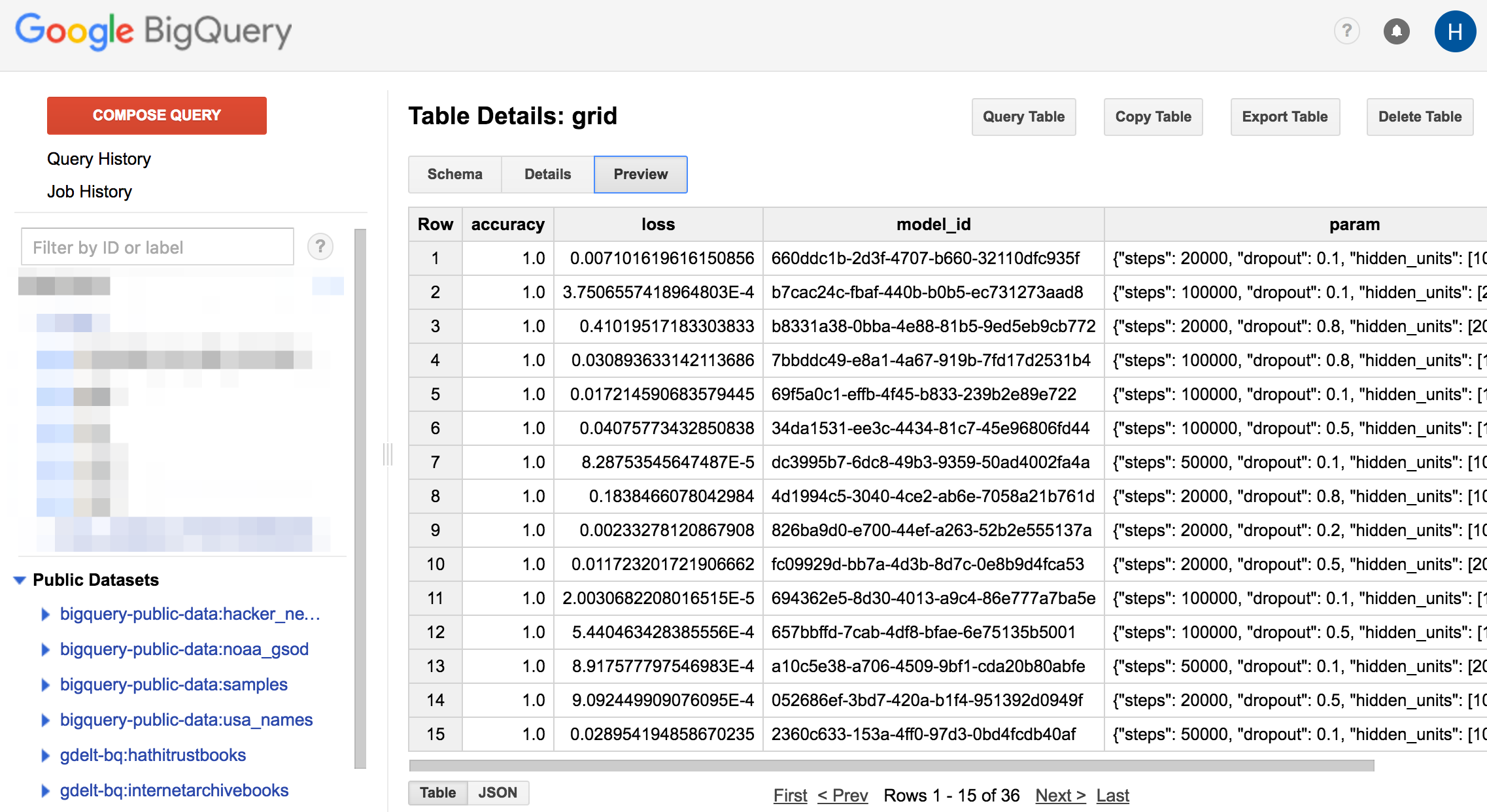The image size is (1487, 812).
Task: Go to the Next page of rows
Action: [1060, 795]
